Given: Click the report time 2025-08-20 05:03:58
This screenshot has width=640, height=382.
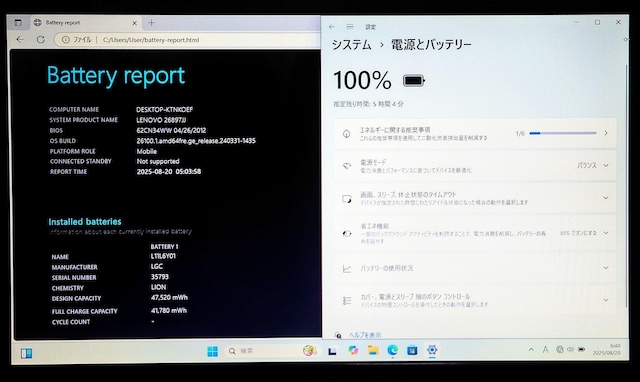Looking at the screenshot, I should [x=169, y=171].
